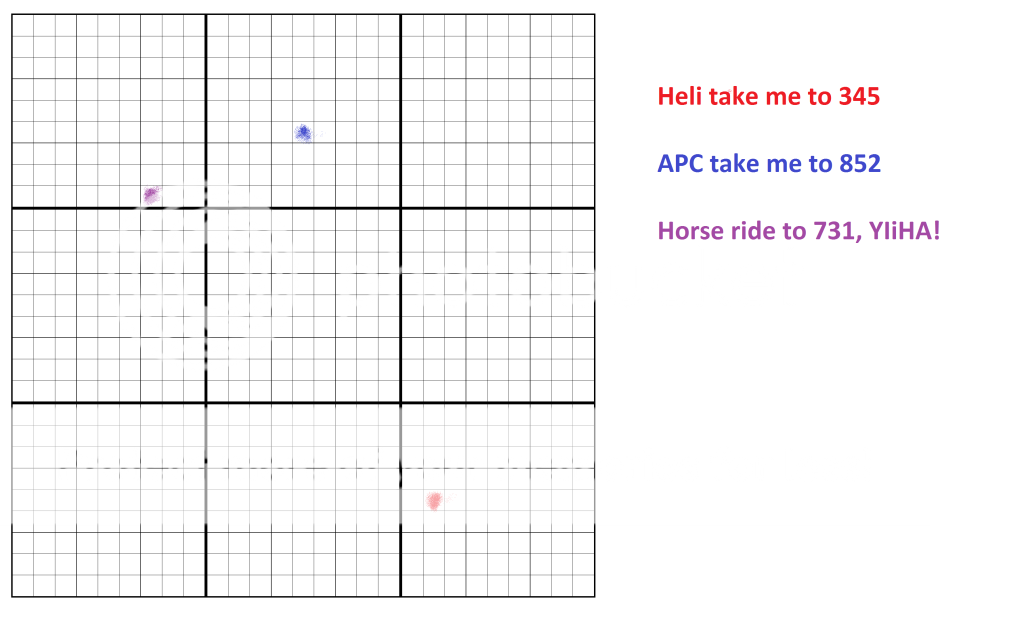This screenshot has width=1024, height=620.
Task: Click the lower-right intersection of thick grid lines
Action: 401,403
